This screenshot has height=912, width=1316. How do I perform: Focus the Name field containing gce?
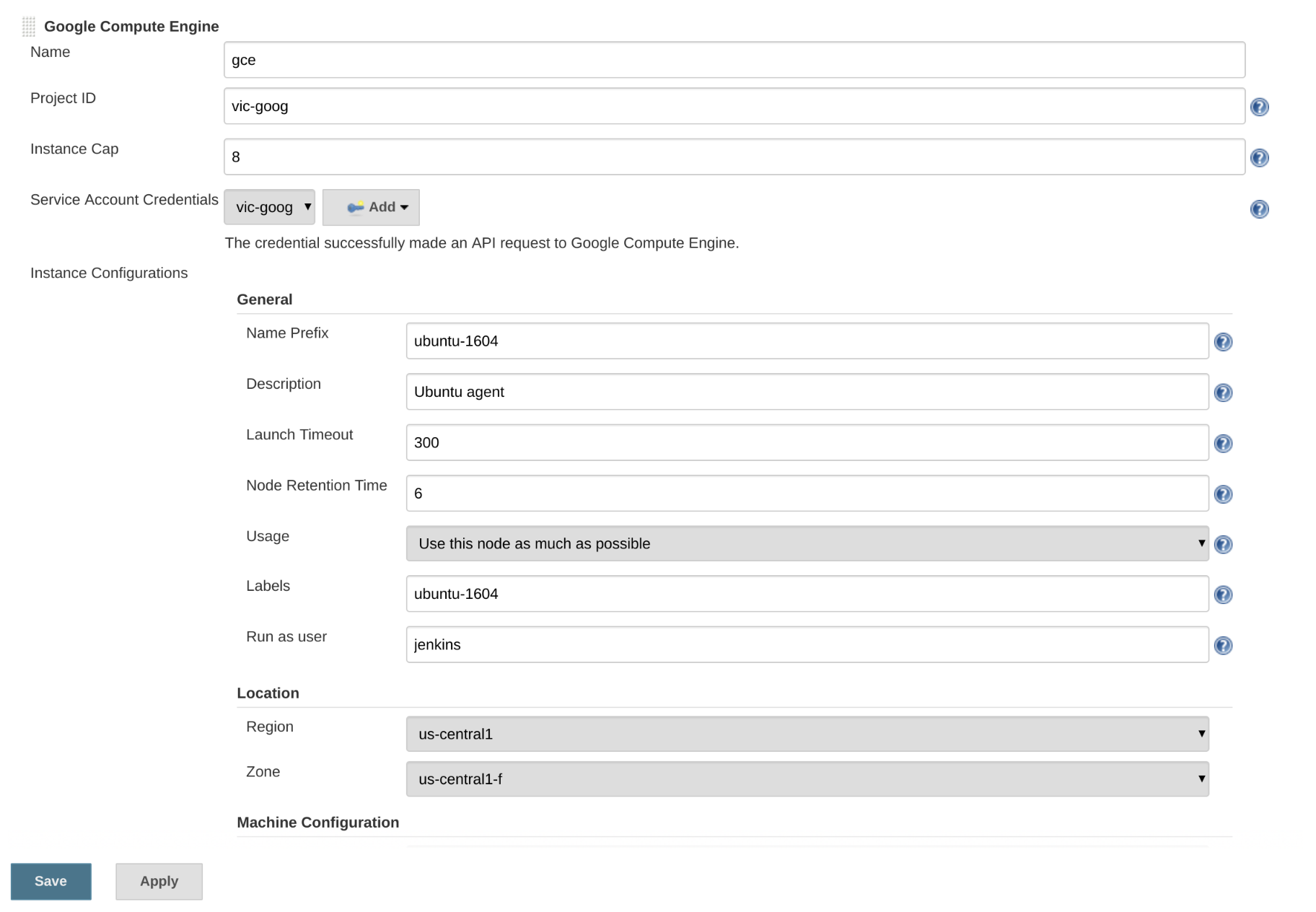tap(734, 60)
